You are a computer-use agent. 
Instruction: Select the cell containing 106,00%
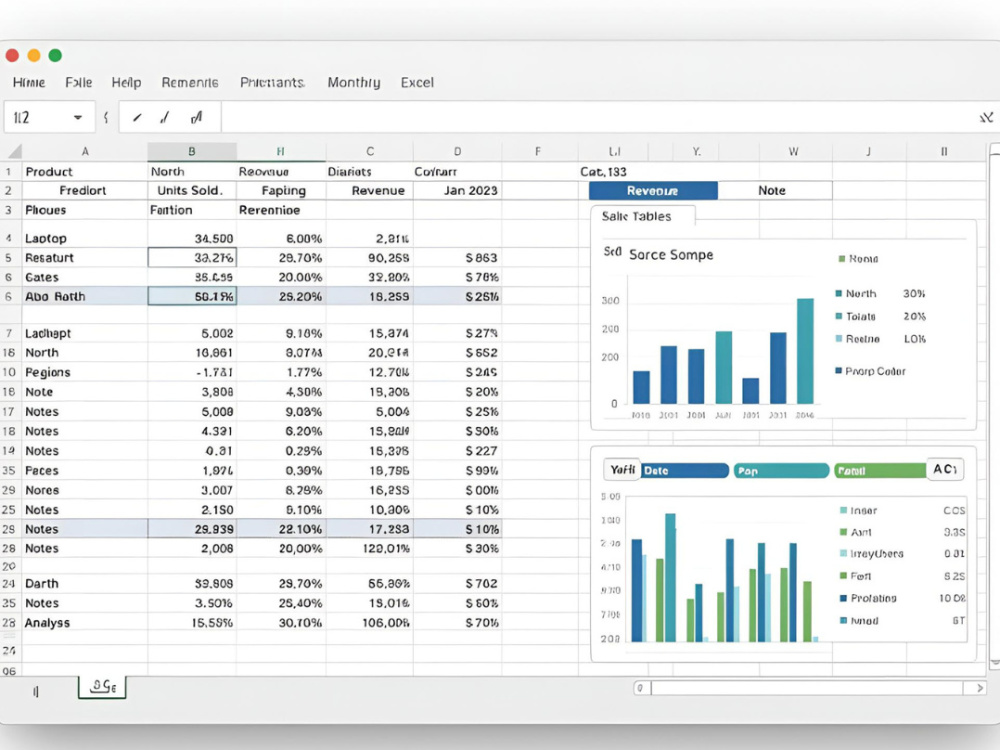coord(369,623)
